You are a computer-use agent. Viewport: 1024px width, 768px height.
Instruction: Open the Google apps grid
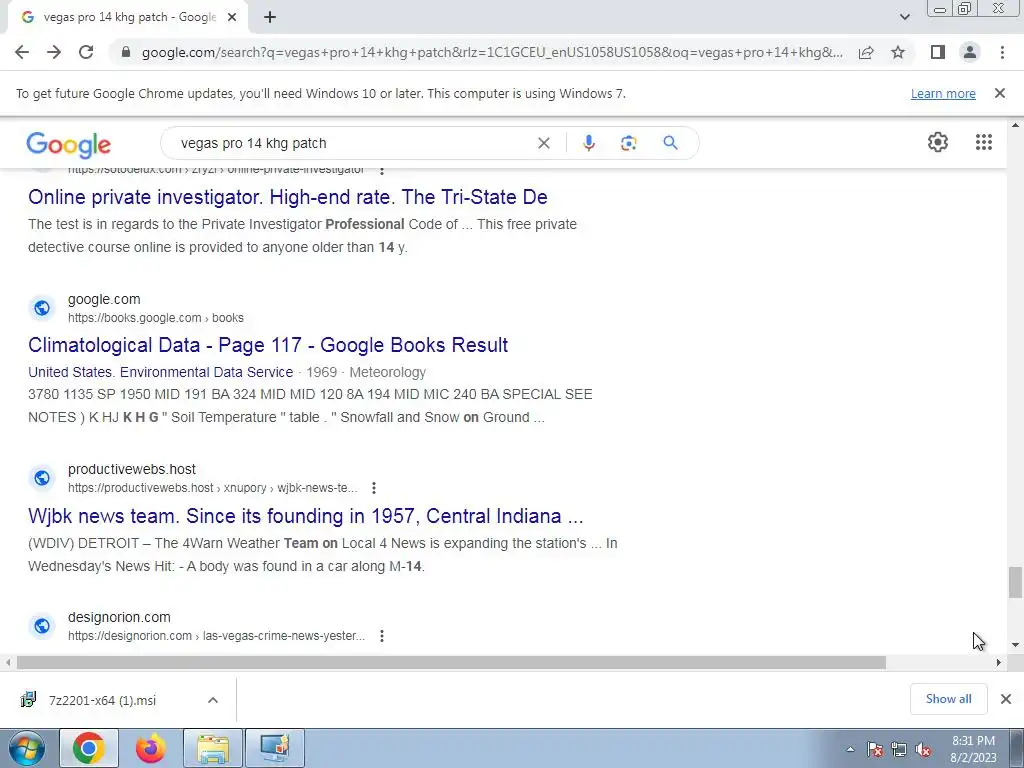984,142
